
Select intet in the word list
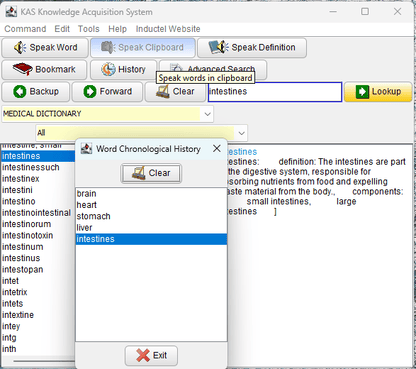(x=38, y=281)
